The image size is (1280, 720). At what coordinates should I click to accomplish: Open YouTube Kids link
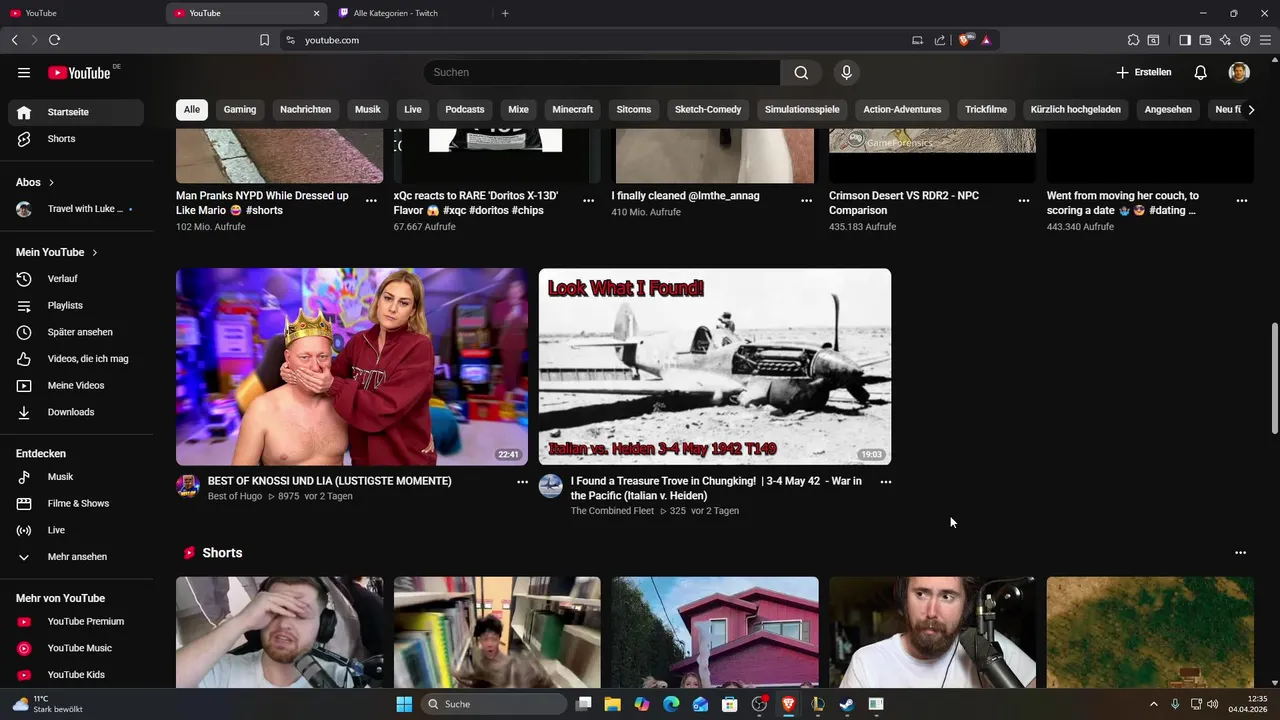[75, 675]
